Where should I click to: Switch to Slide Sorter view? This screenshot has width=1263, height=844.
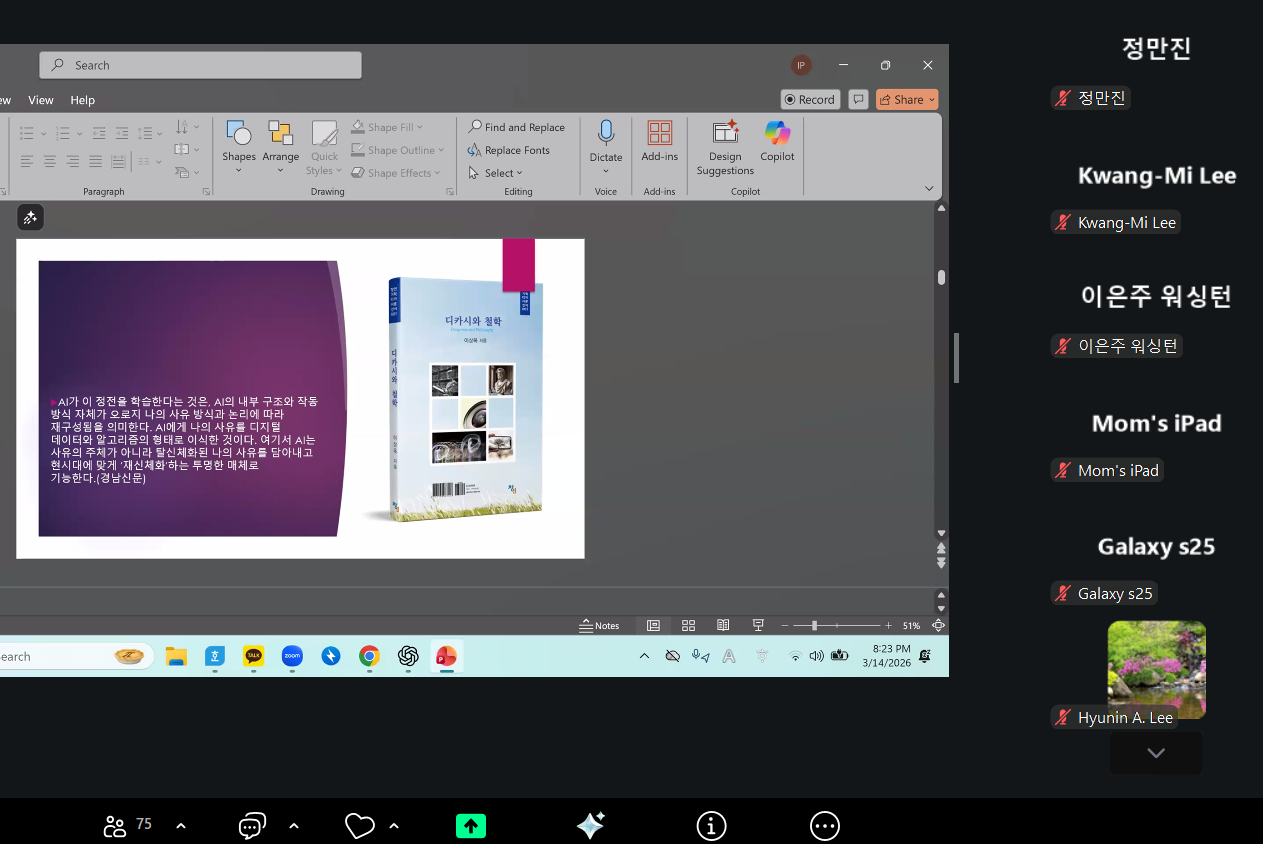point(688,625)
